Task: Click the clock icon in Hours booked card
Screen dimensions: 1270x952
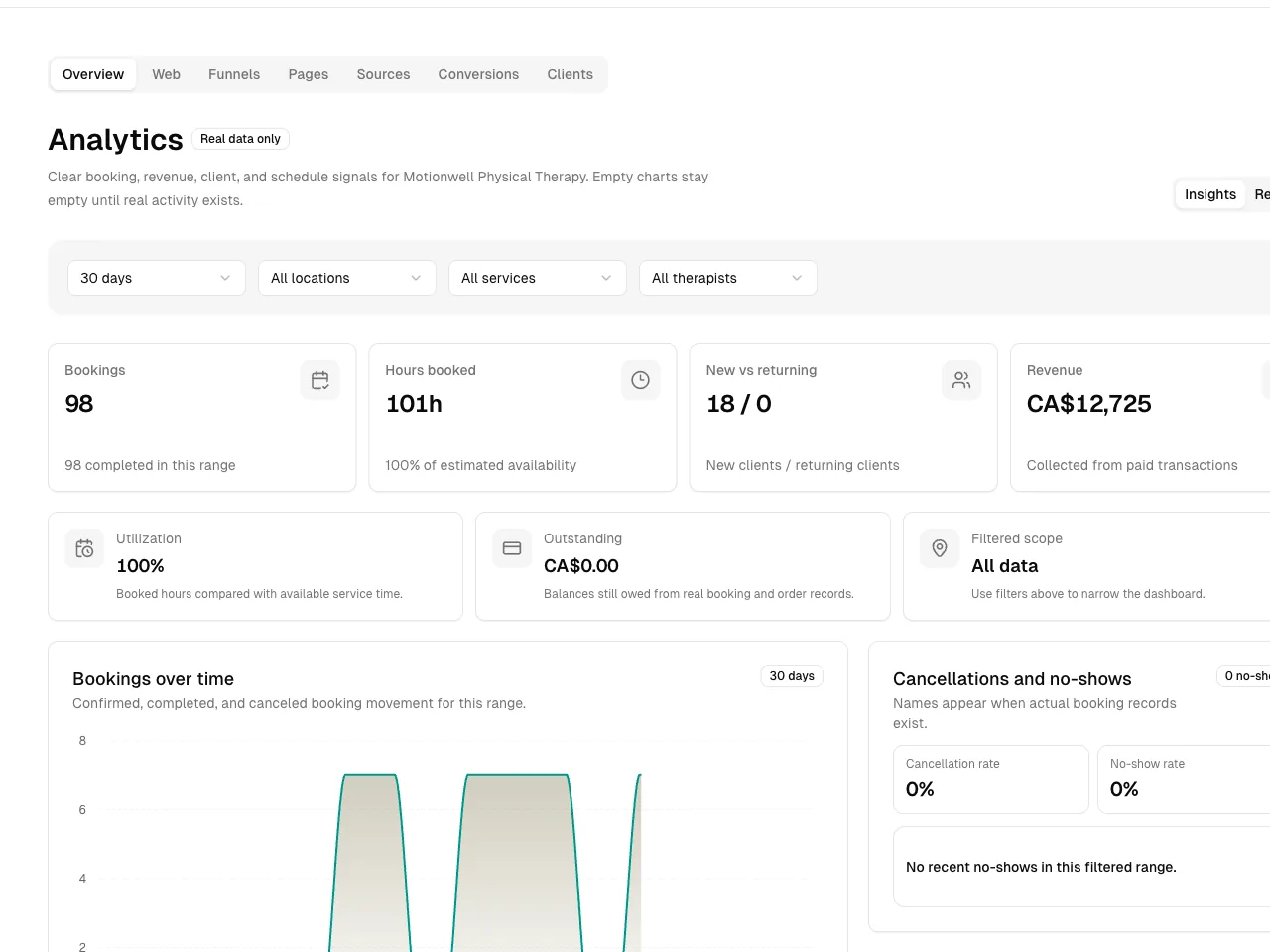Action: [640, 380]
